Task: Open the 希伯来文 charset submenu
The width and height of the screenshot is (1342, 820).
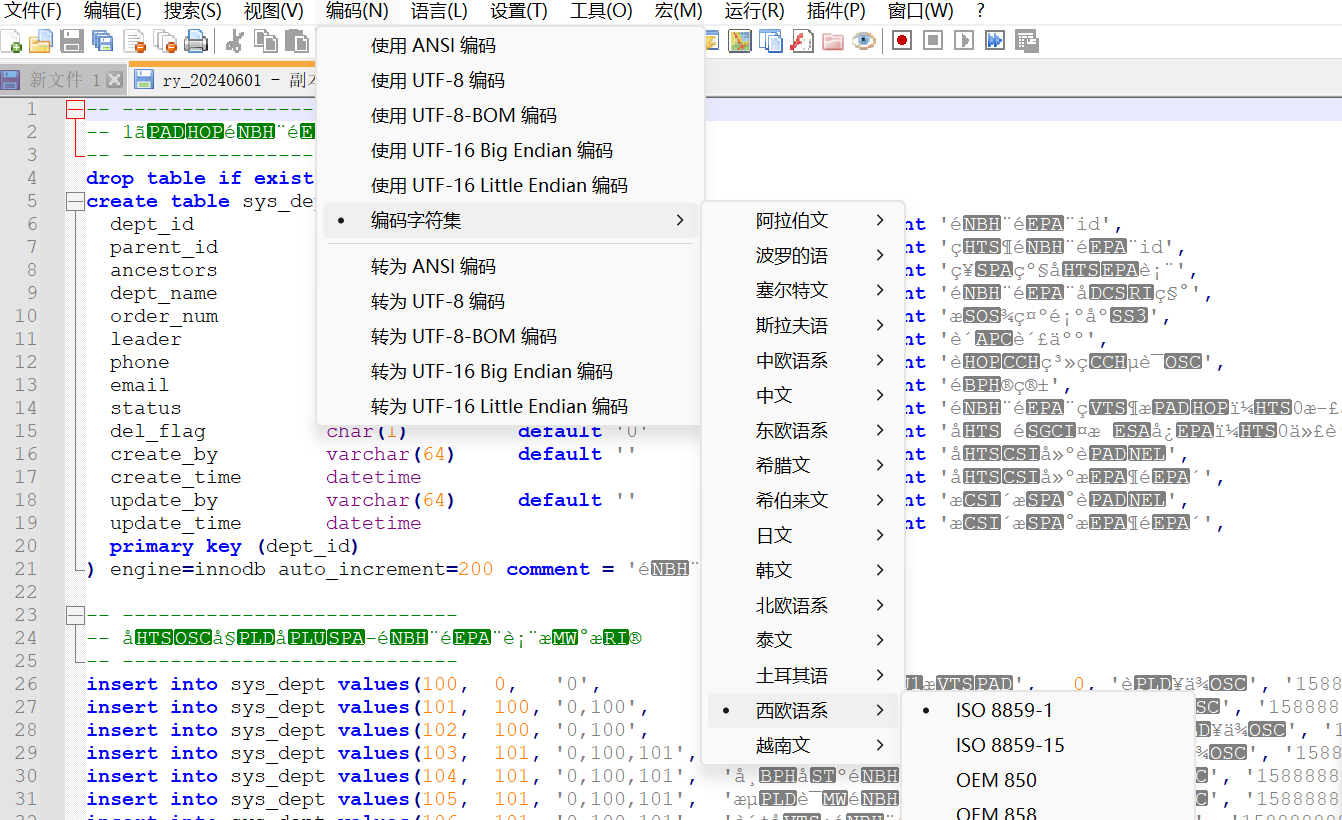Action: coord(803,501)
